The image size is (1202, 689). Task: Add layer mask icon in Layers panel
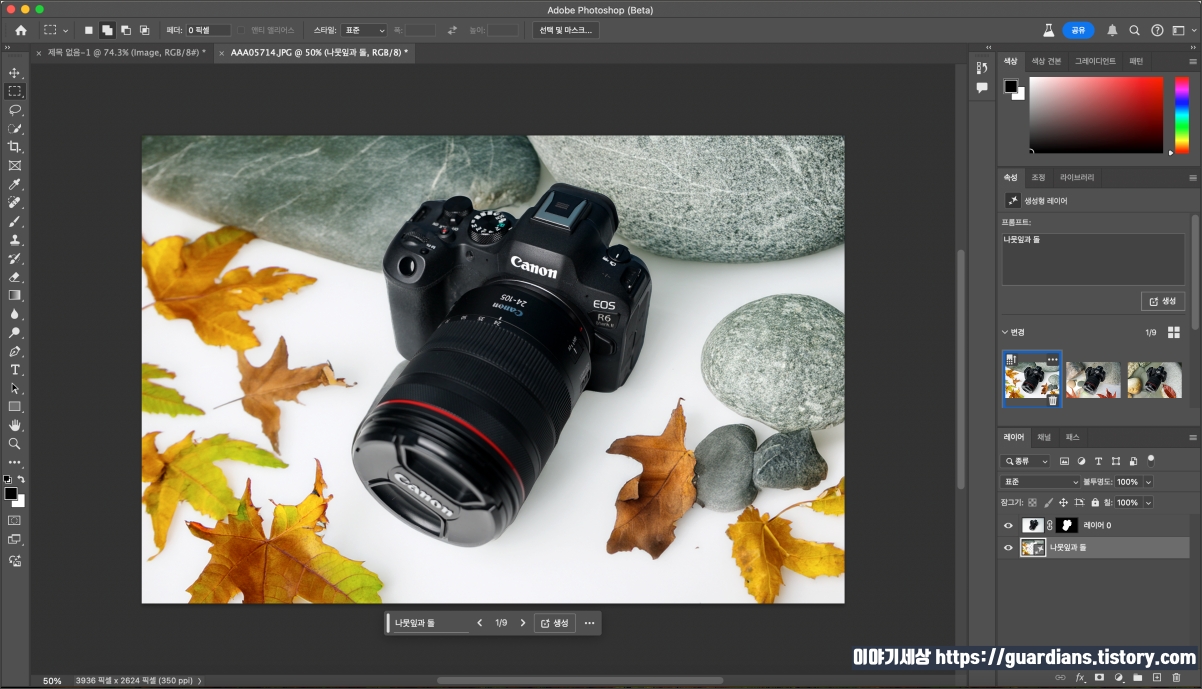1099,677
